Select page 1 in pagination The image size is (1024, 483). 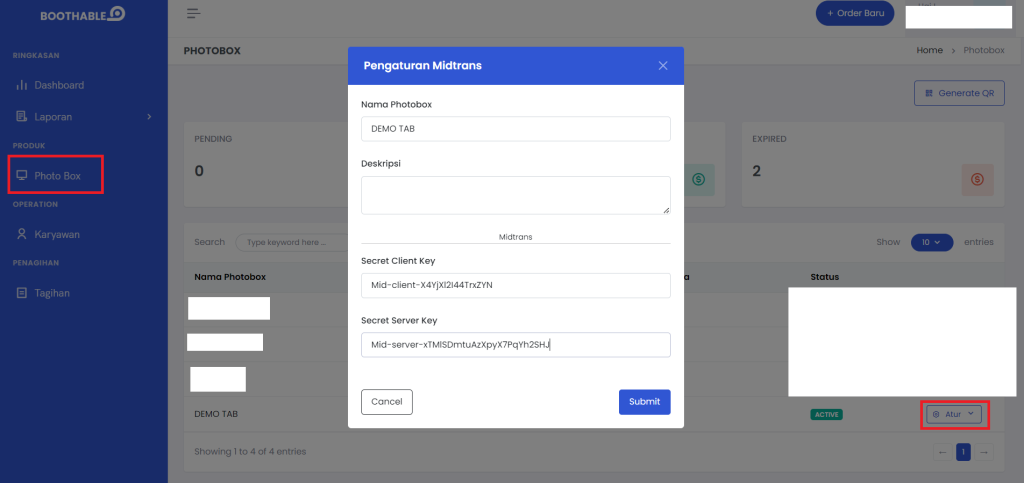pyautogui.click(x=963, y=452)
